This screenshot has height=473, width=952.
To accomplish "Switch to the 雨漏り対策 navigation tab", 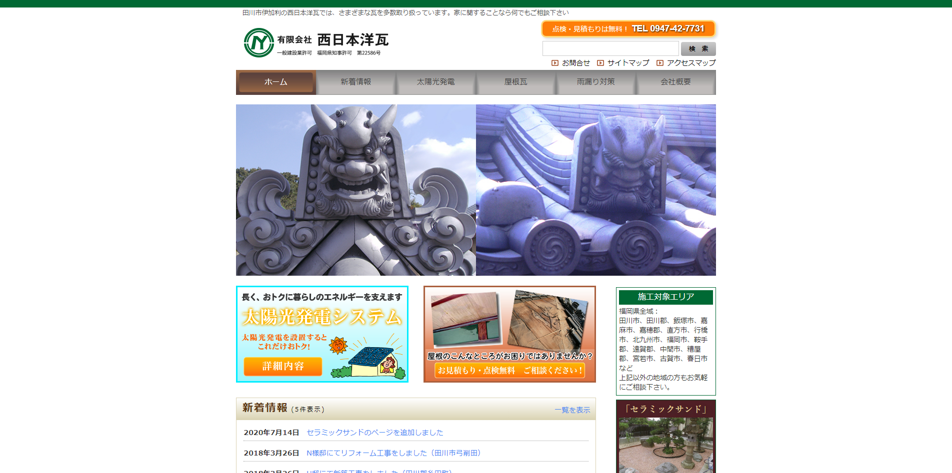I will 596,82.
